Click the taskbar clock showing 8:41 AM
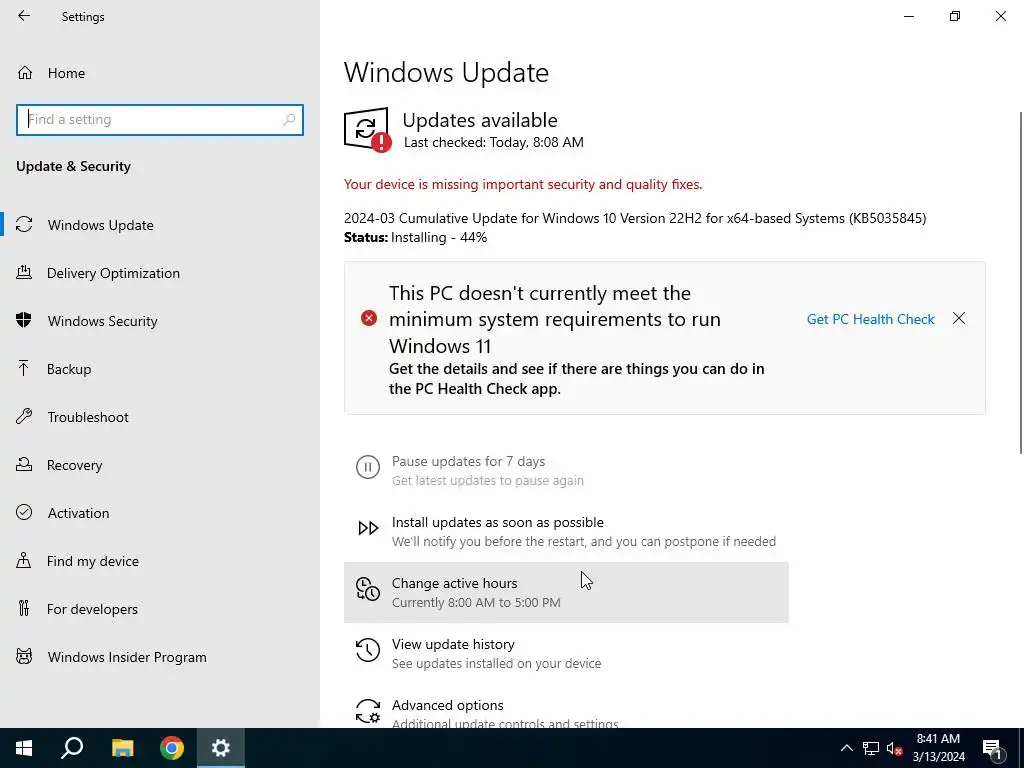Viewport: 1024px width, 768px height. [x=938, y=748]
